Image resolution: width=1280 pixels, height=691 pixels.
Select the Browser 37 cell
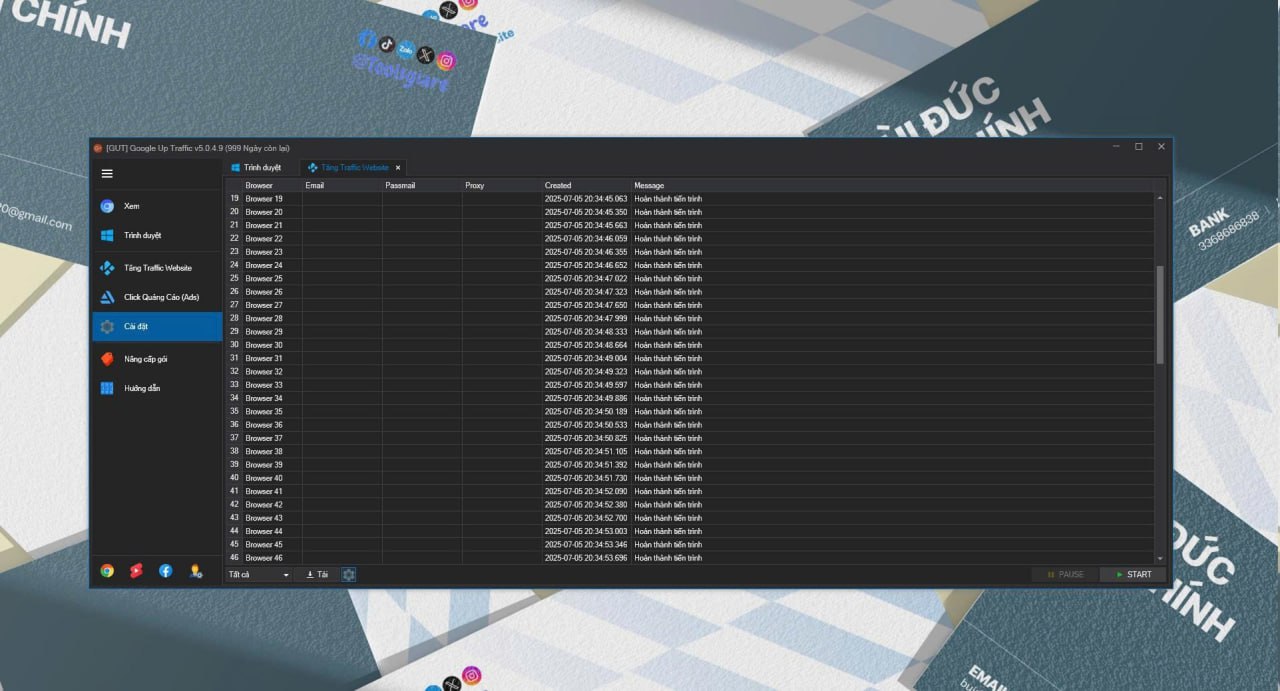coord(272,438)
